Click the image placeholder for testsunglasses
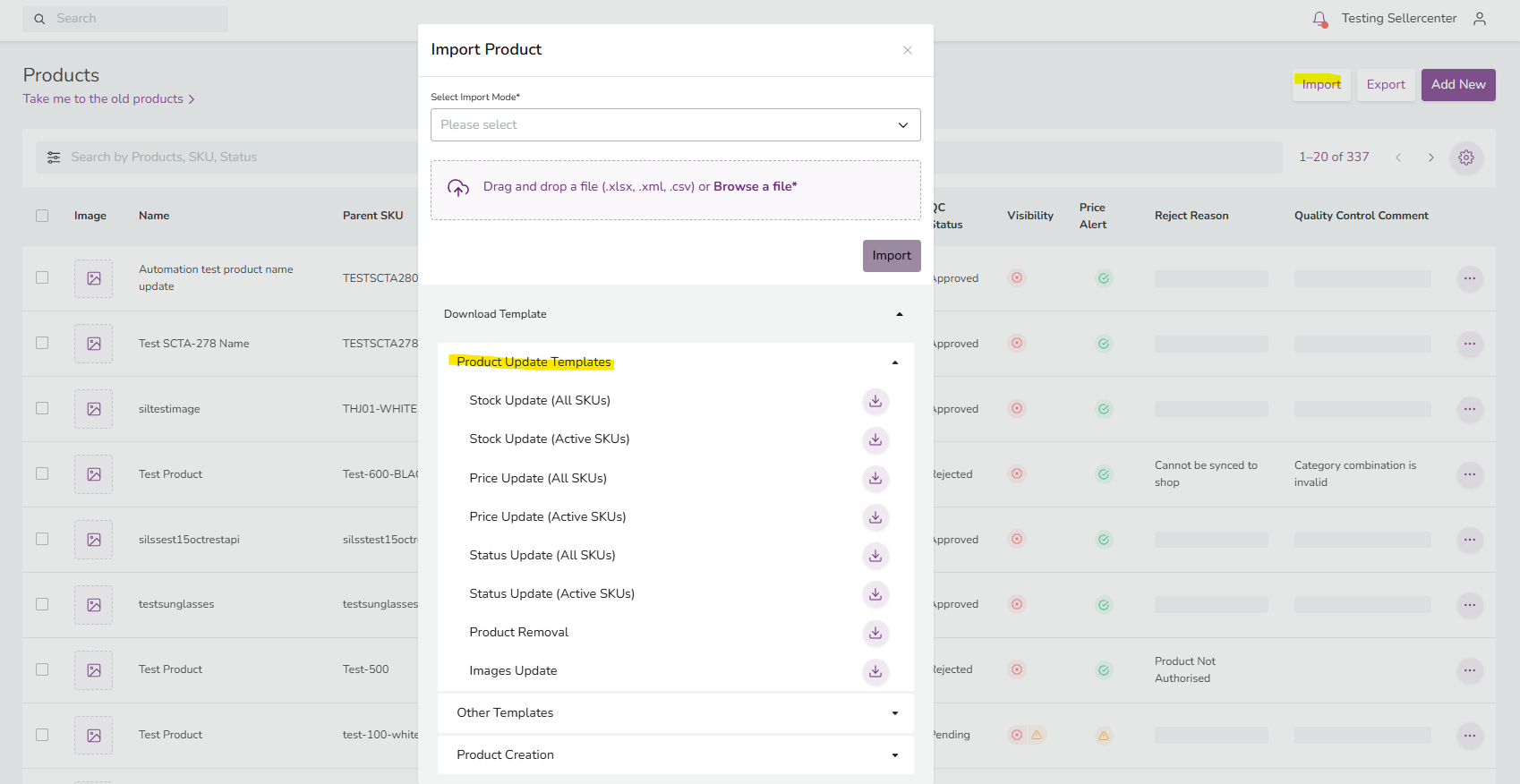The height and width of the screenshot is (784, 1520). coord(94,605)
